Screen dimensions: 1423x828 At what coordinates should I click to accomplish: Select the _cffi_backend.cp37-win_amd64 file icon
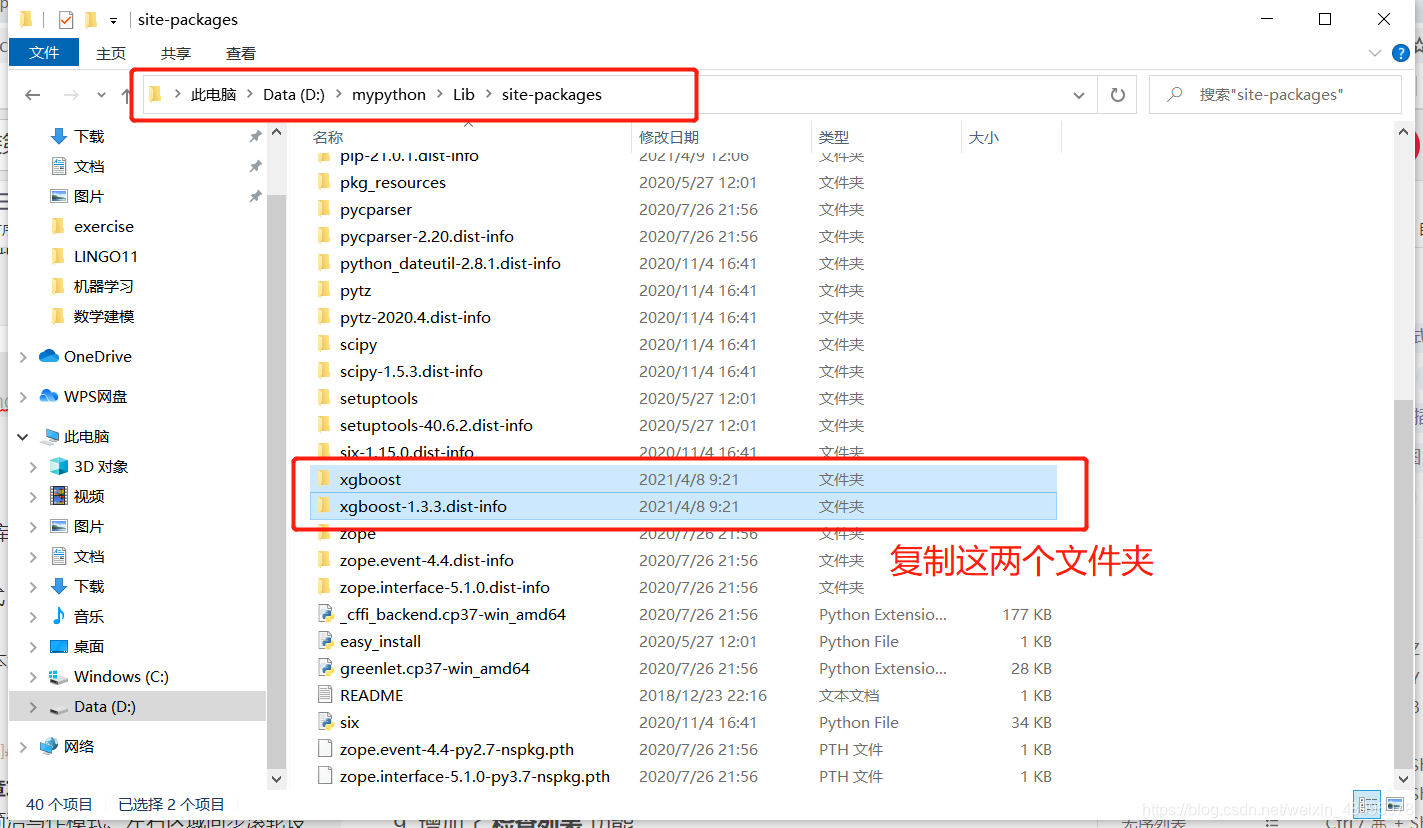click(x=324, y=614)
